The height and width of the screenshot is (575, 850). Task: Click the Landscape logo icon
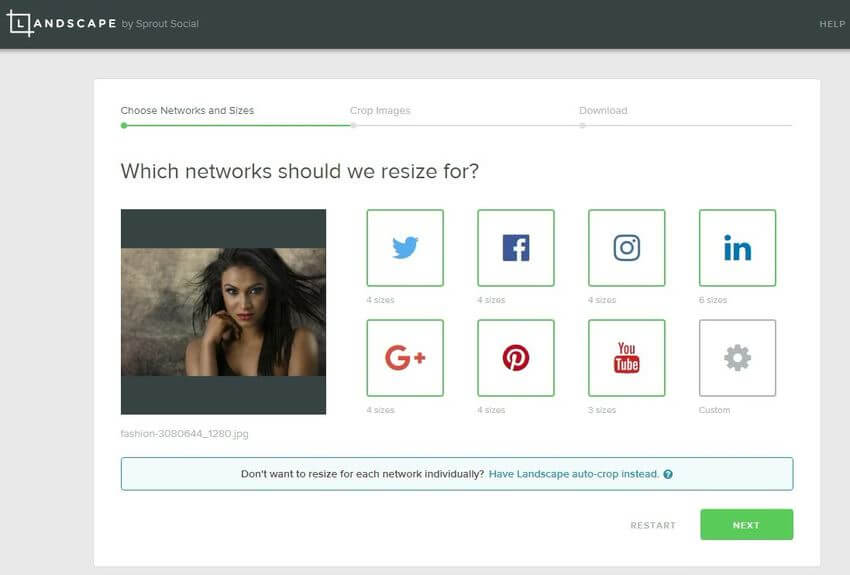click(x=20, y=23)
